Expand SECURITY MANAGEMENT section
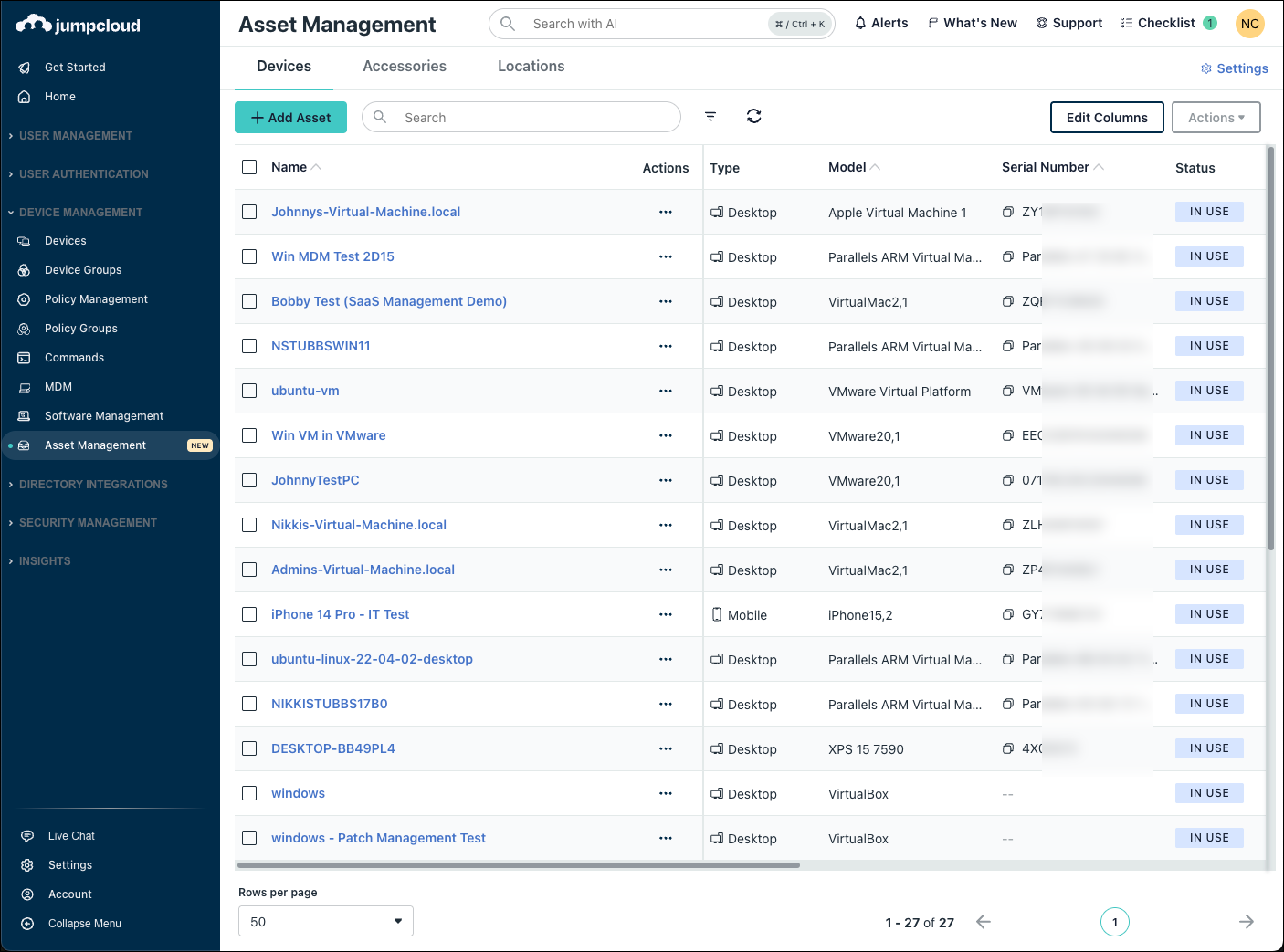This screenshot has width=1284, height=952. (88, 523)
